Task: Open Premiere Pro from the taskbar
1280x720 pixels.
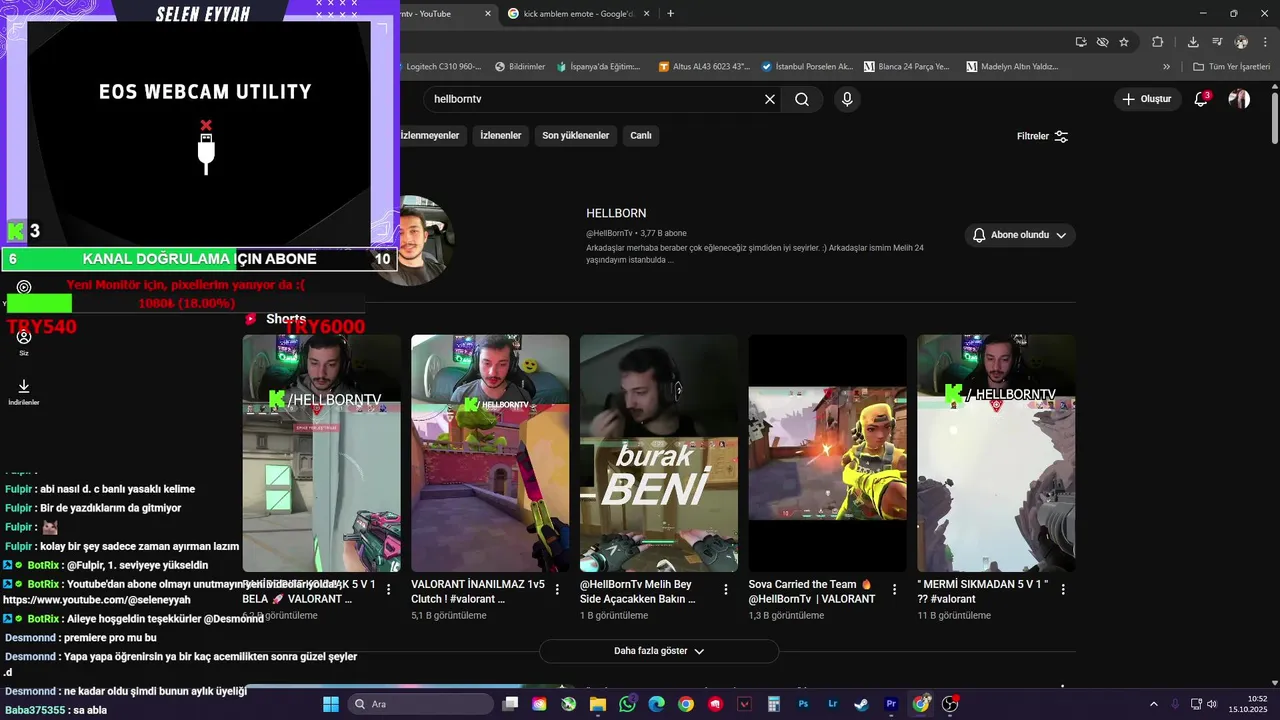Action: pos(891,704)
